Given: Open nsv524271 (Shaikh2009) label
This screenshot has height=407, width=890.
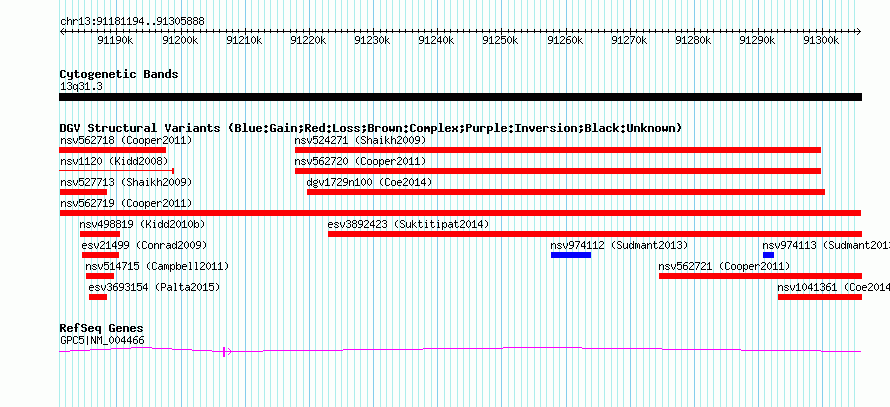Looking at the screenshot, I should coord(360,140).
